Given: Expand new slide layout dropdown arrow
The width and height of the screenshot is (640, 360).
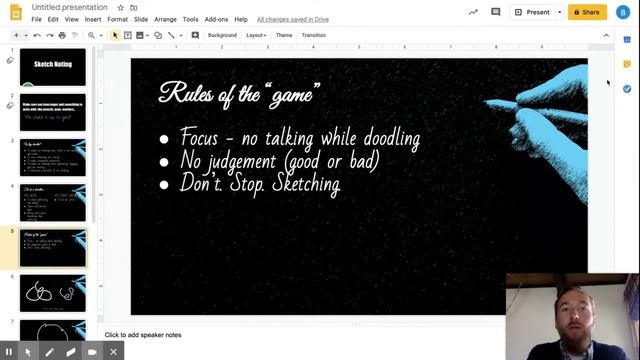Looking at the screenshot, I should (26, 36).
